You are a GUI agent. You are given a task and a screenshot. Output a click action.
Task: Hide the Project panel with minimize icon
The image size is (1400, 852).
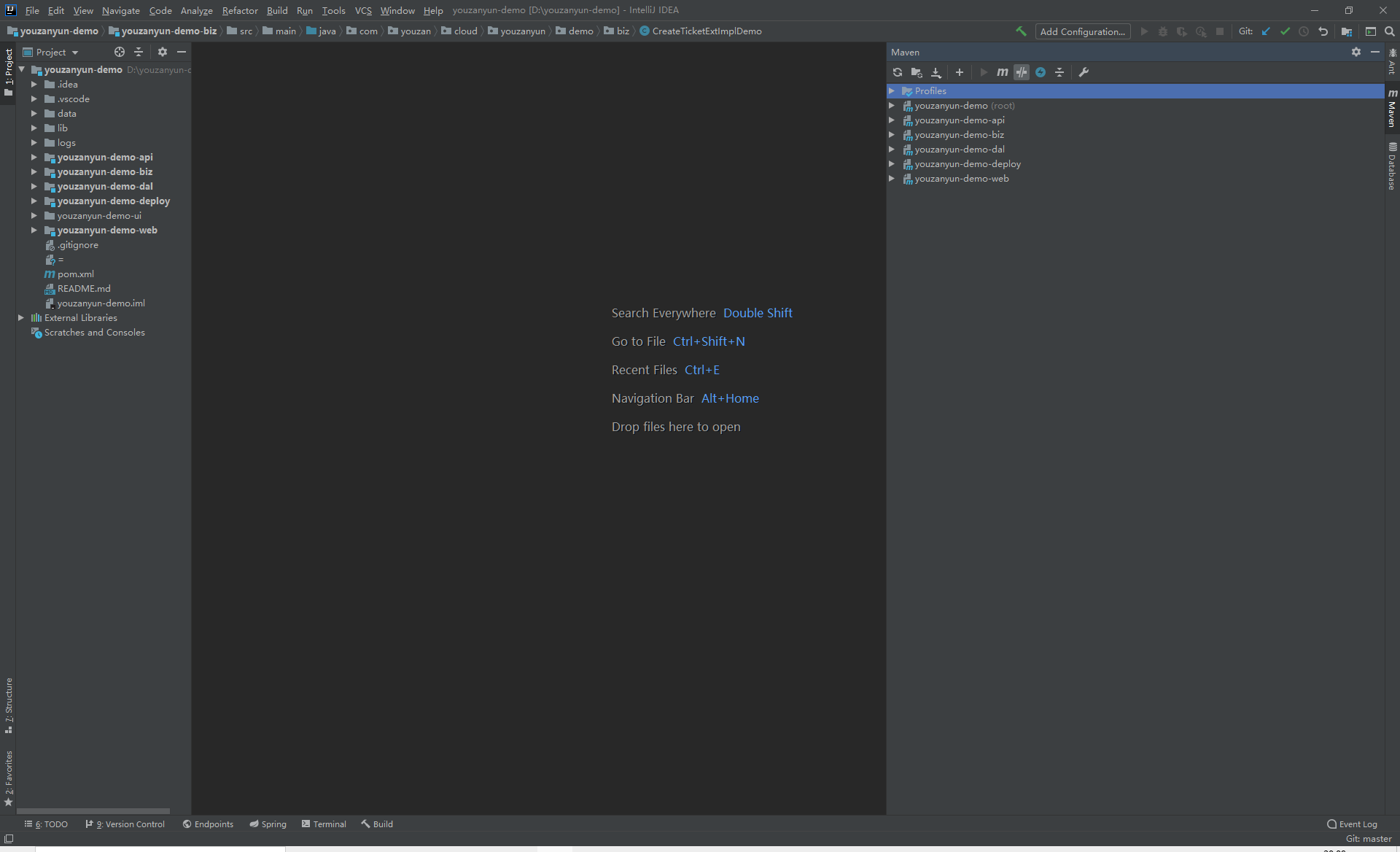[182, 52]
